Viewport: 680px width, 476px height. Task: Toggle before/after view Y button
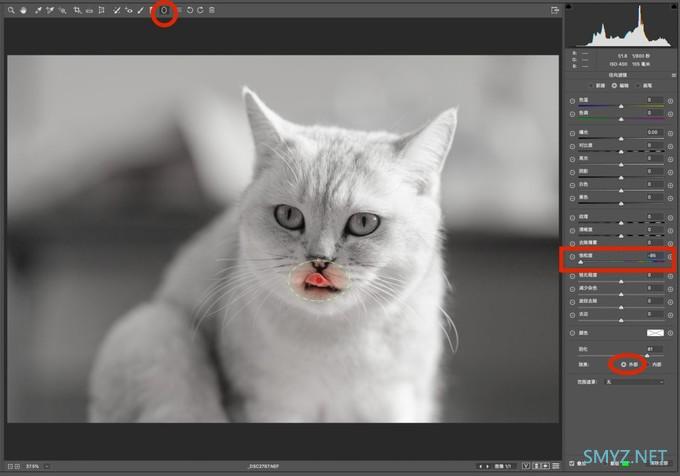(x=526, y=466)
